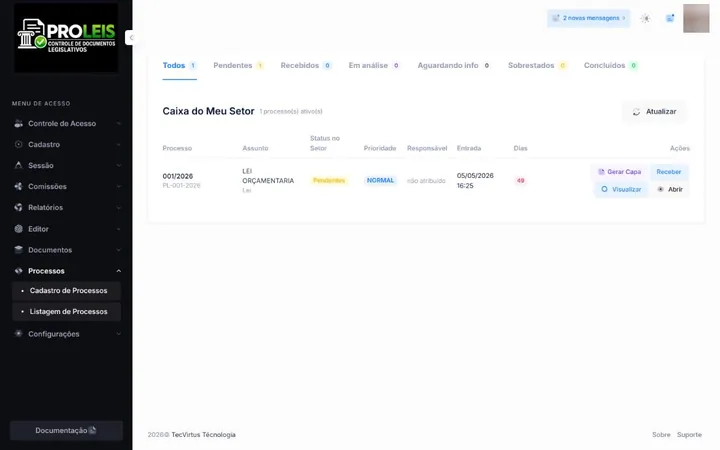The image size is (720, 450).
Task: Click the Editor icon in sidebar
Action: pyautogui.click(x=18, y=229)
